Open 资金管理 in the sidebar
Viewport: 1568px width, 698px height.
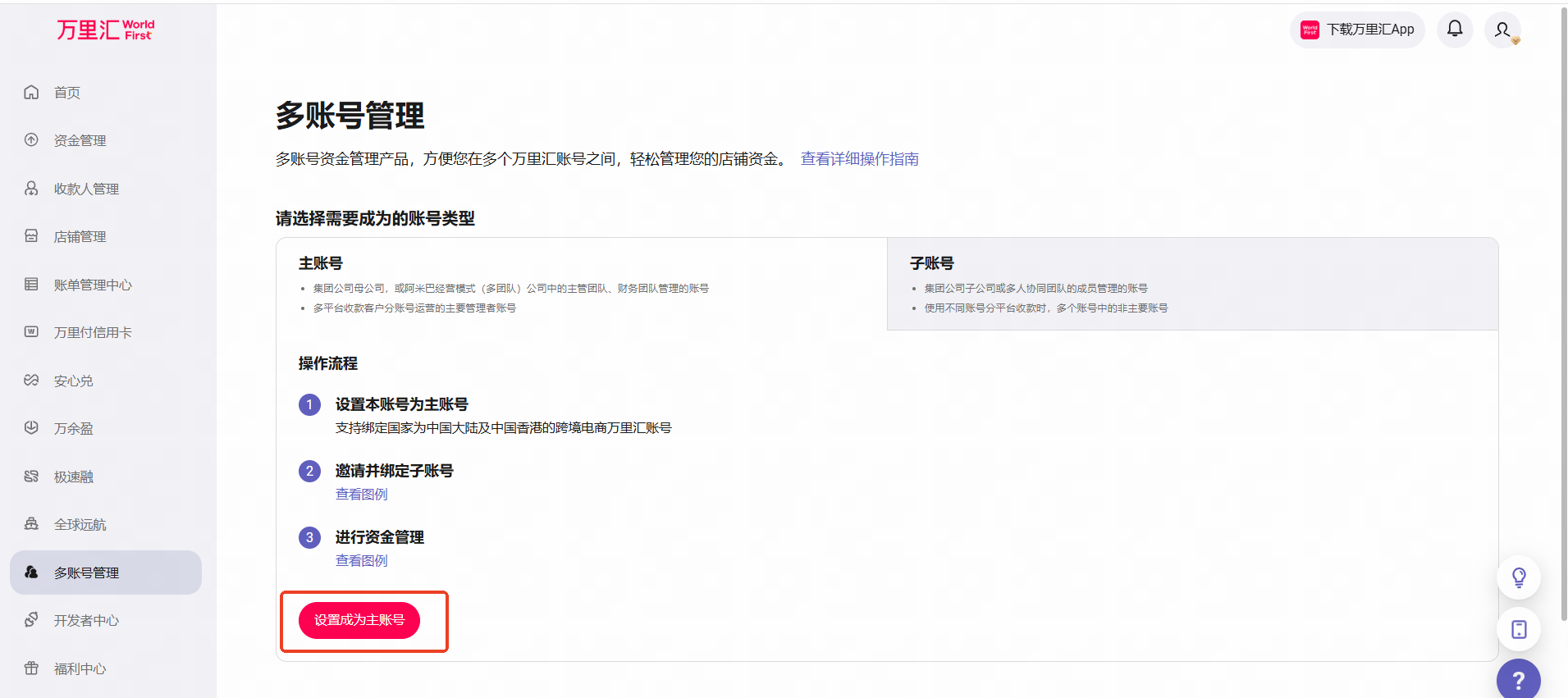coord(80,141)
